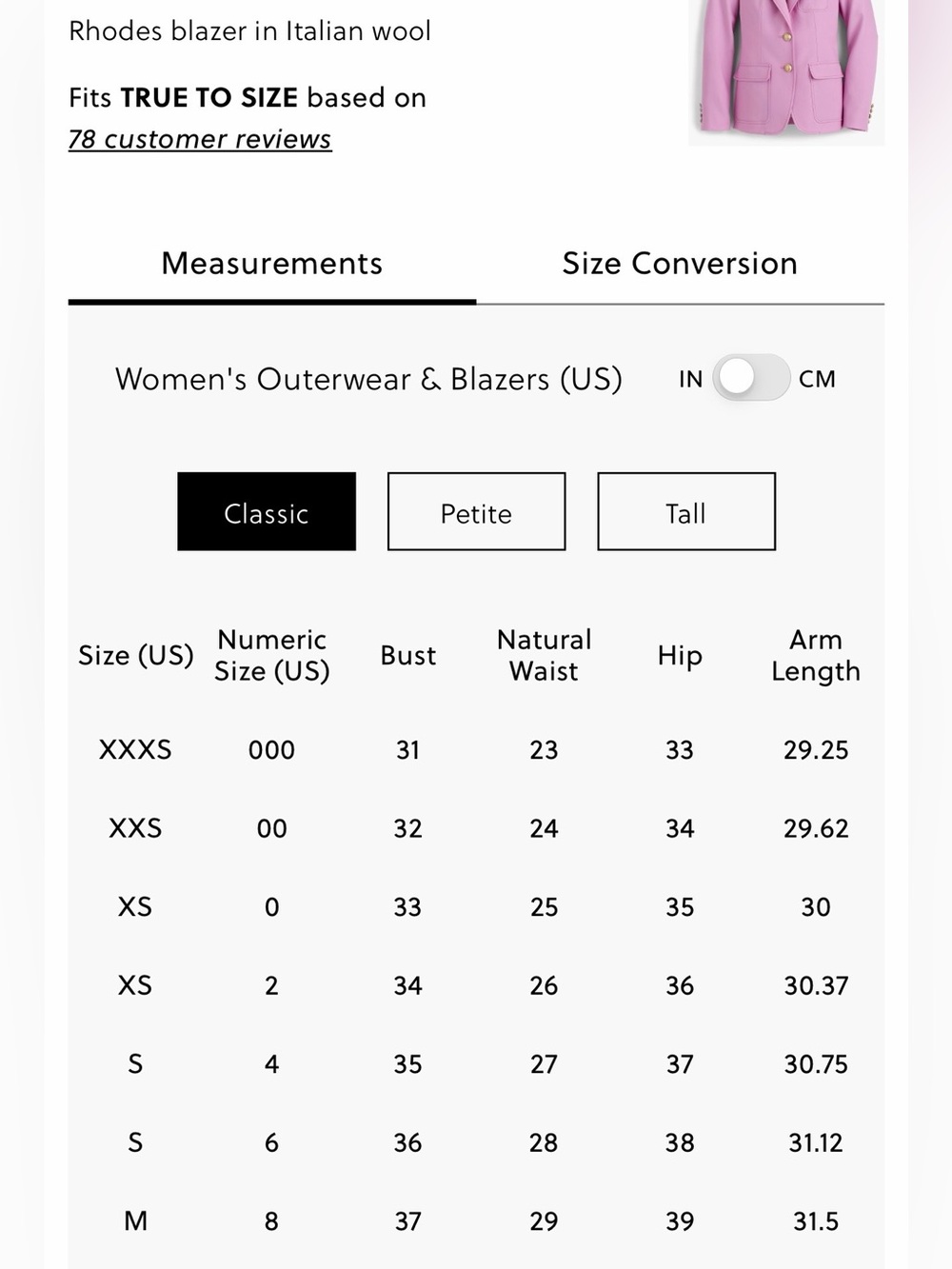Select the XXXS size row label

135,750
